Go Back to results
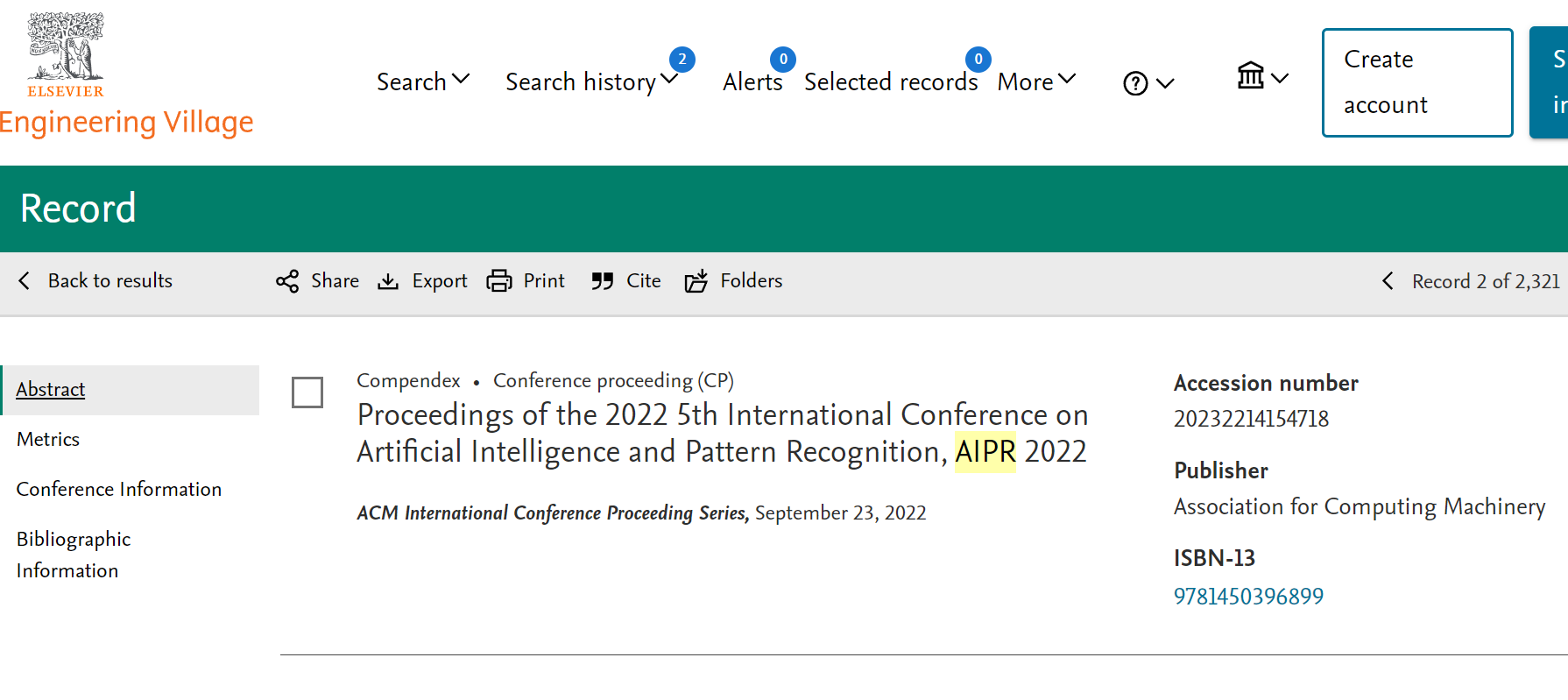The width and height of the screenshot is (1568, 700). pos(110,280)
